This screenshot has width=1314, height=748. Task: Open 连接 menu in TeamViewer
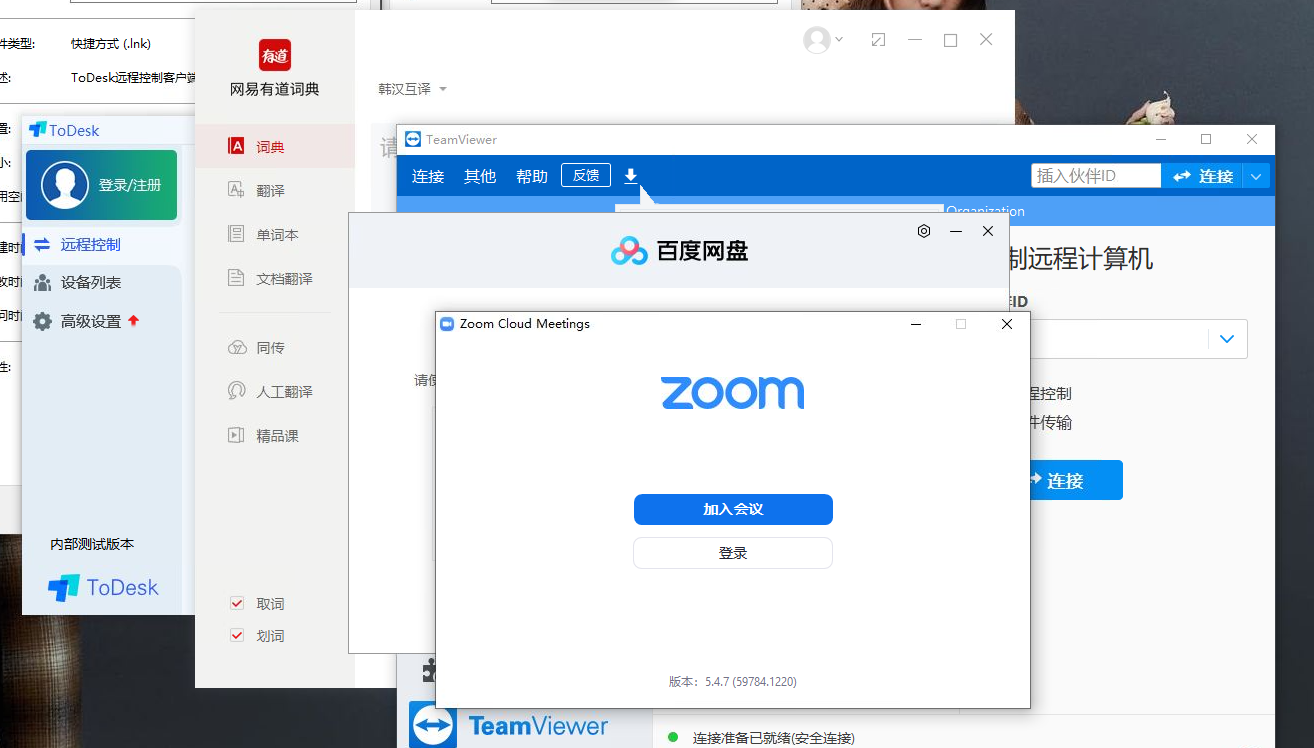point(428,176)
